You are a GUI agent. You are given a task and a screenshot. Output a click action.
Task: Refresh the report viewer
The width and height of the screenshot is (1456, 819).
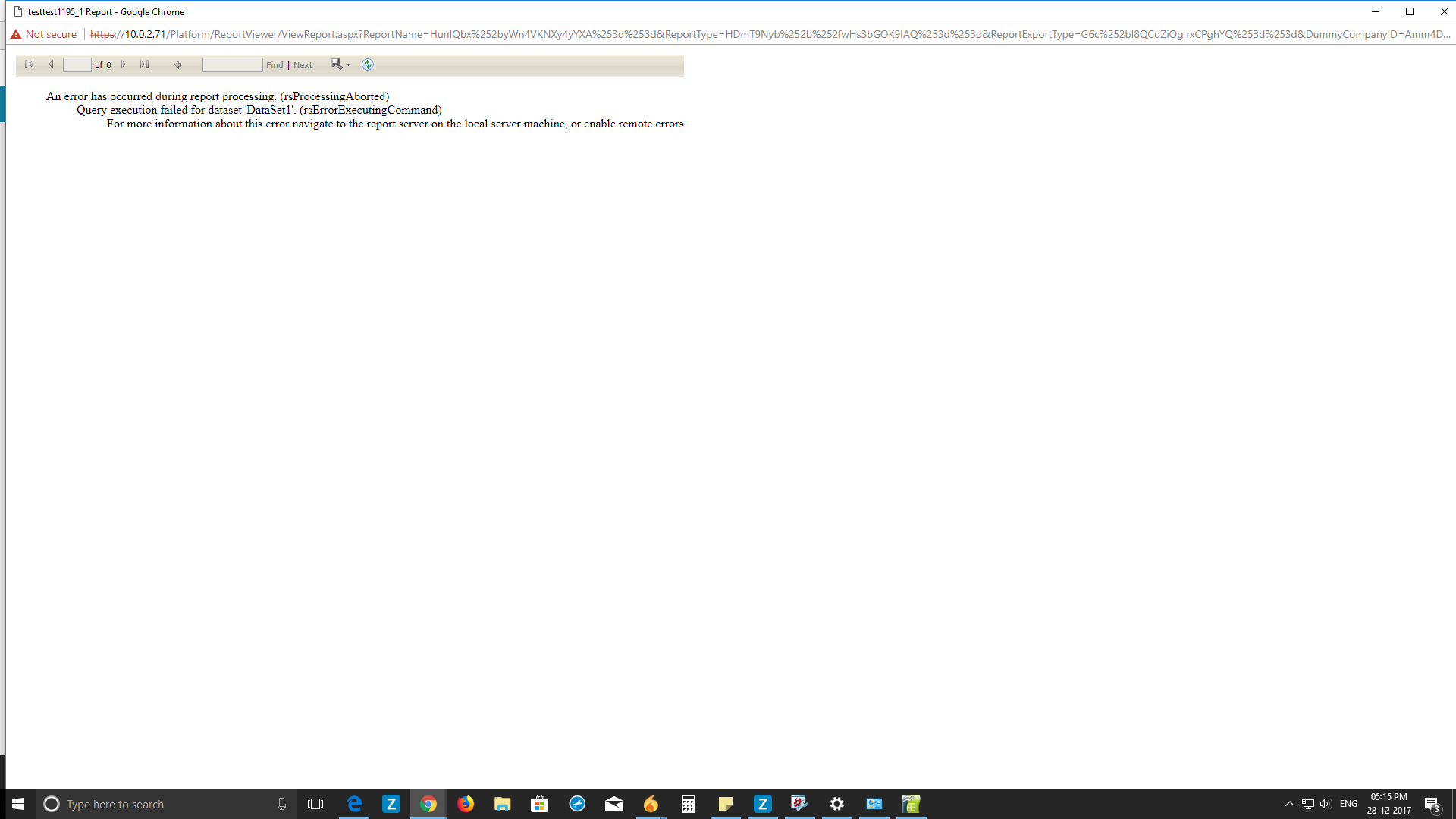click(x=368, y=64)
